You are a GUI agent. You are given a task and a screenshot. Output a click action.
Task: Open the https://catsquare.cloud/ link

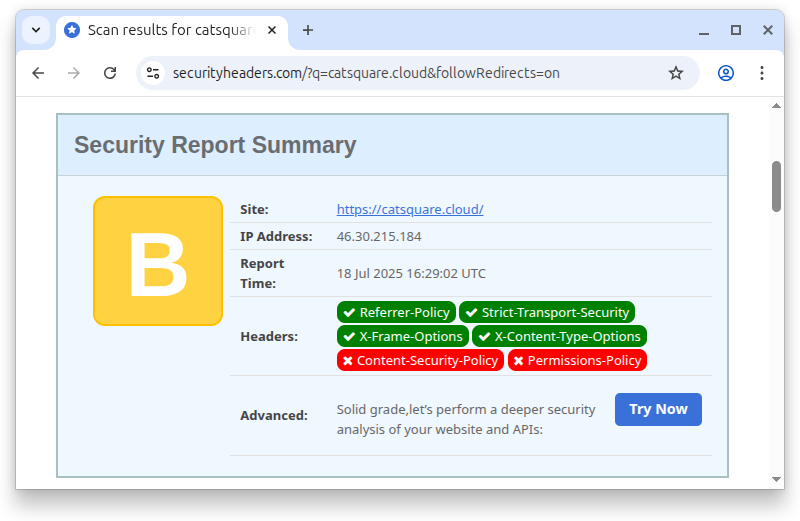point(410,209)
